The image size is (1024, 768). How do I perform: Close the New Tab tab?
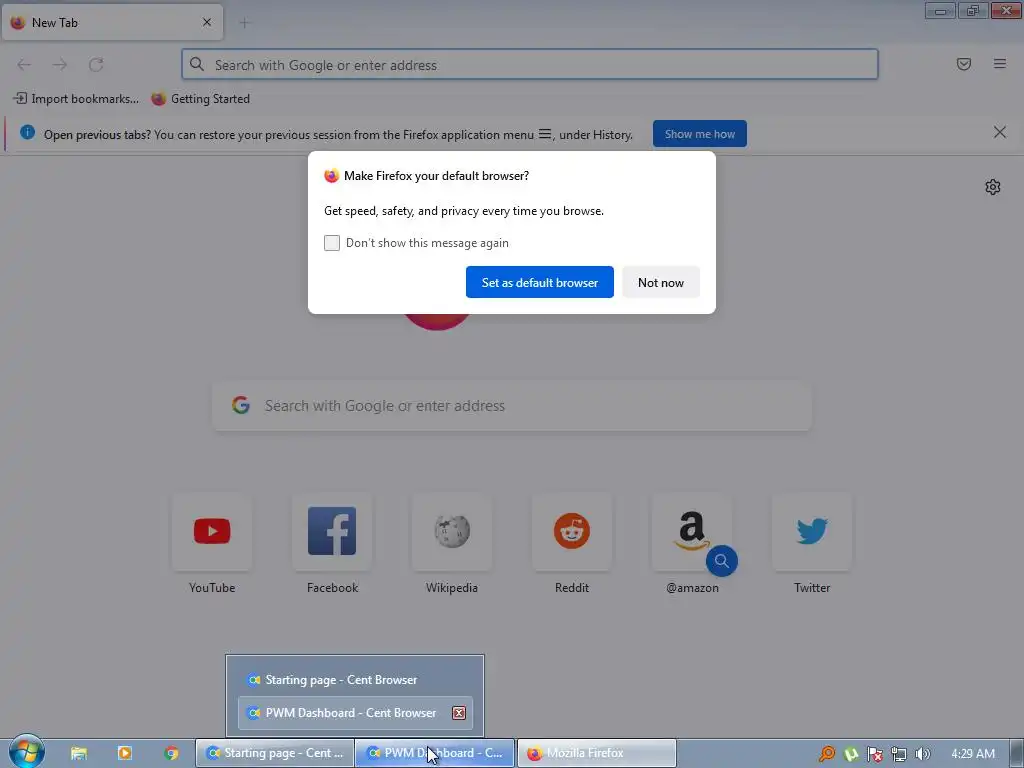[x=207, y=22]
